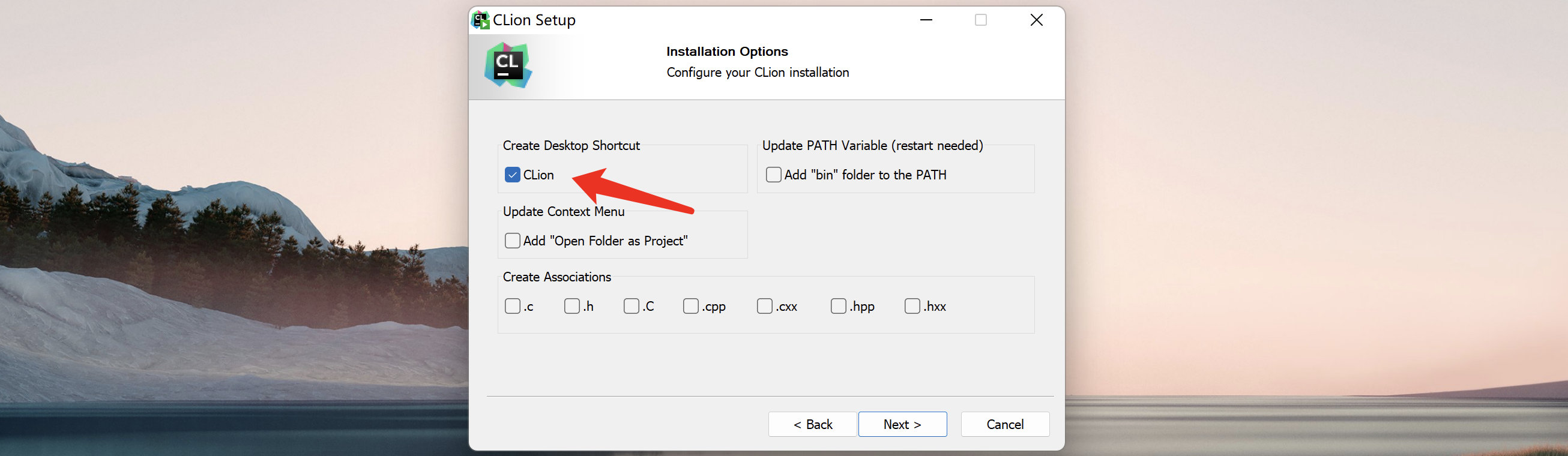Cancel the CLion installation
The width and height of the screenshot is (1568, 456).
(x=1005, y=424)
